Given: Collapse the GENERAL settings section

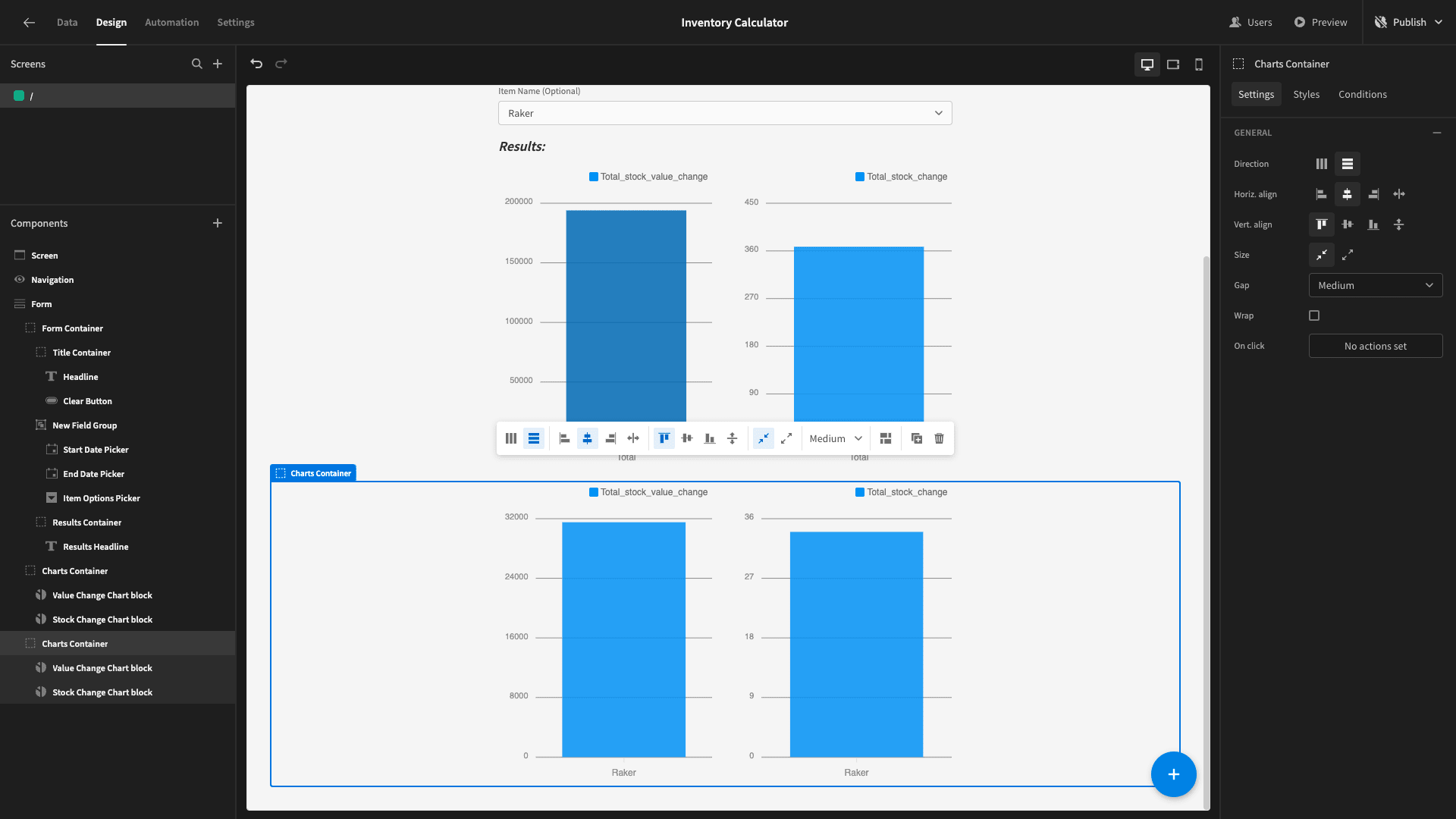Looking at the screenshot, I should [x=1437, y=133].
